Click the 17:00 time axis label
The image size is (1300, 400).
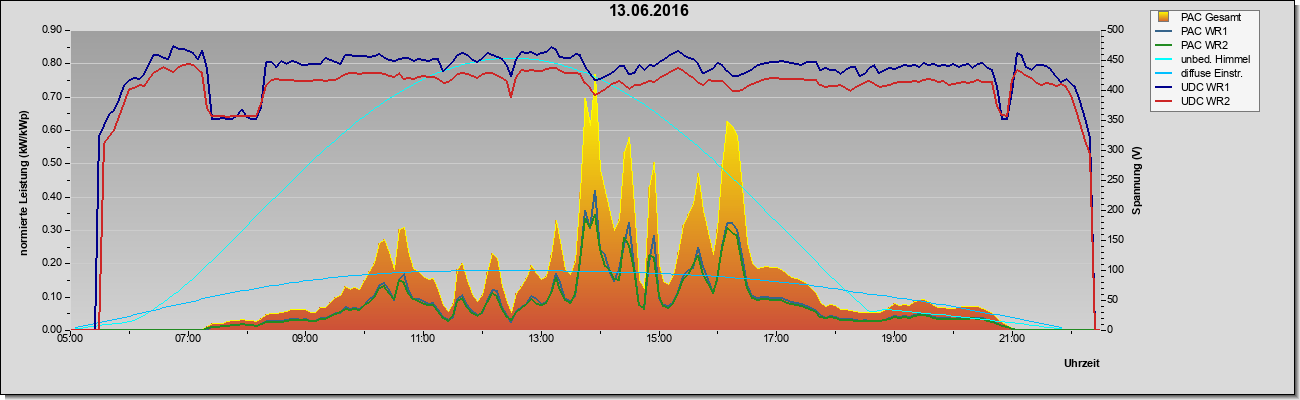click(776, 339)
